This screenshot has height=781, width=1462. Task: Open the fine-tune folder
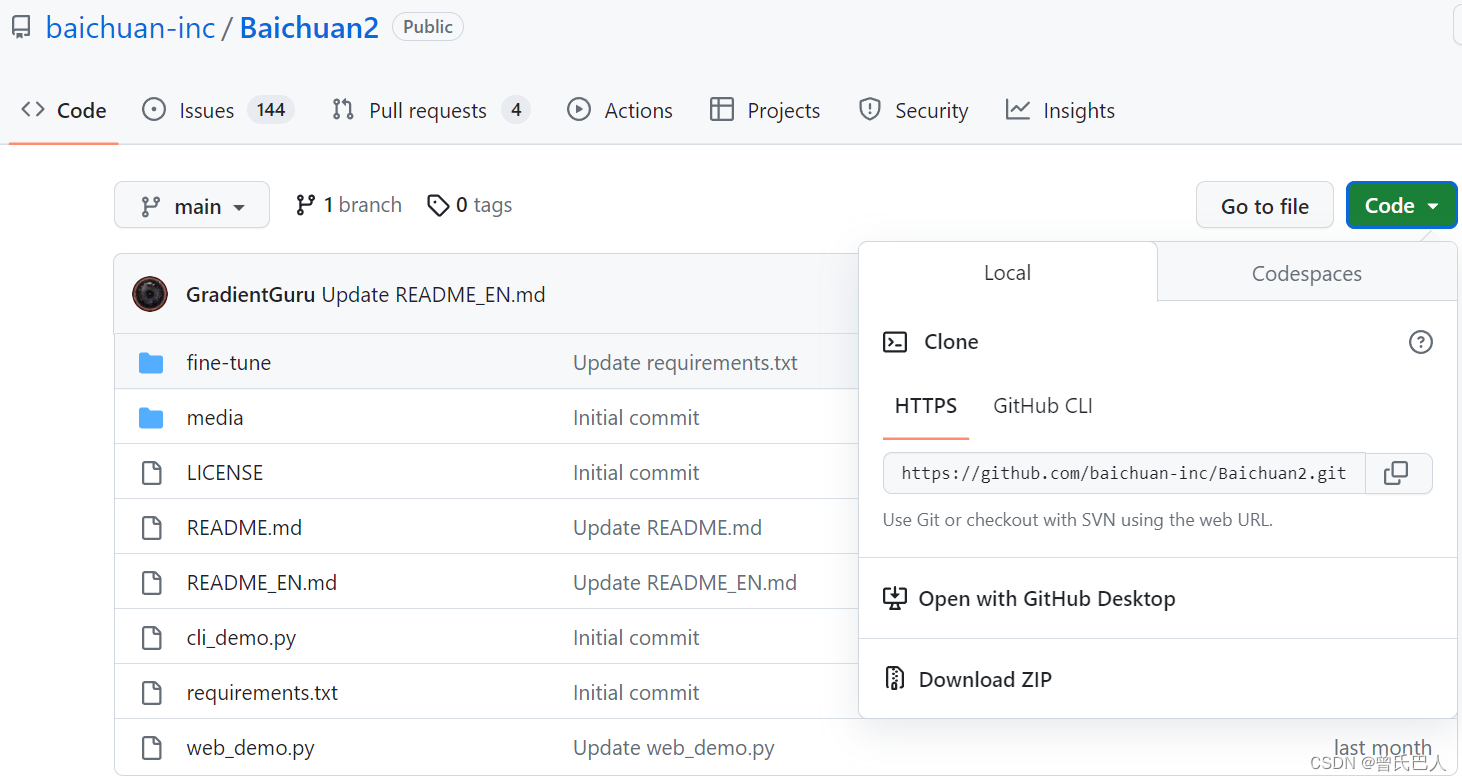pos(229,362)
